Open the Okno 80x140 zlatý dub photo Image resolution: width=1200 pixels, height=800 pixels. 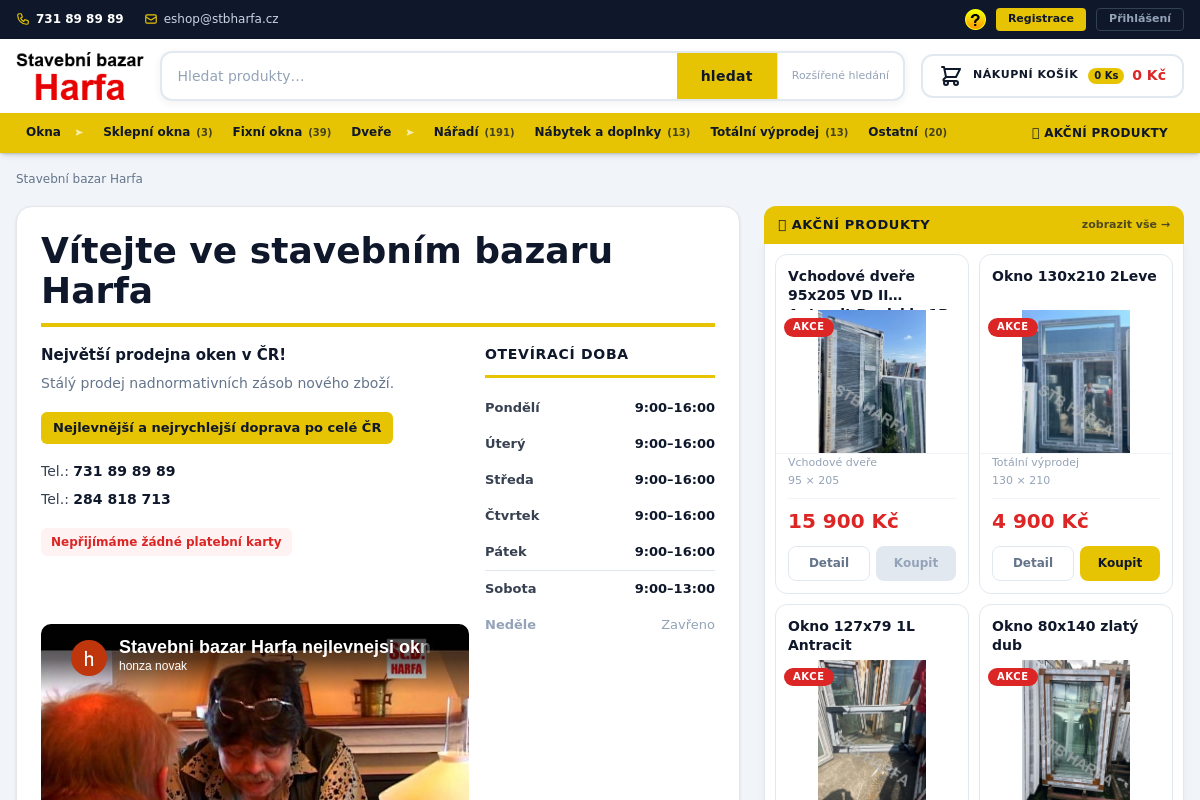tap(1076, 730)
